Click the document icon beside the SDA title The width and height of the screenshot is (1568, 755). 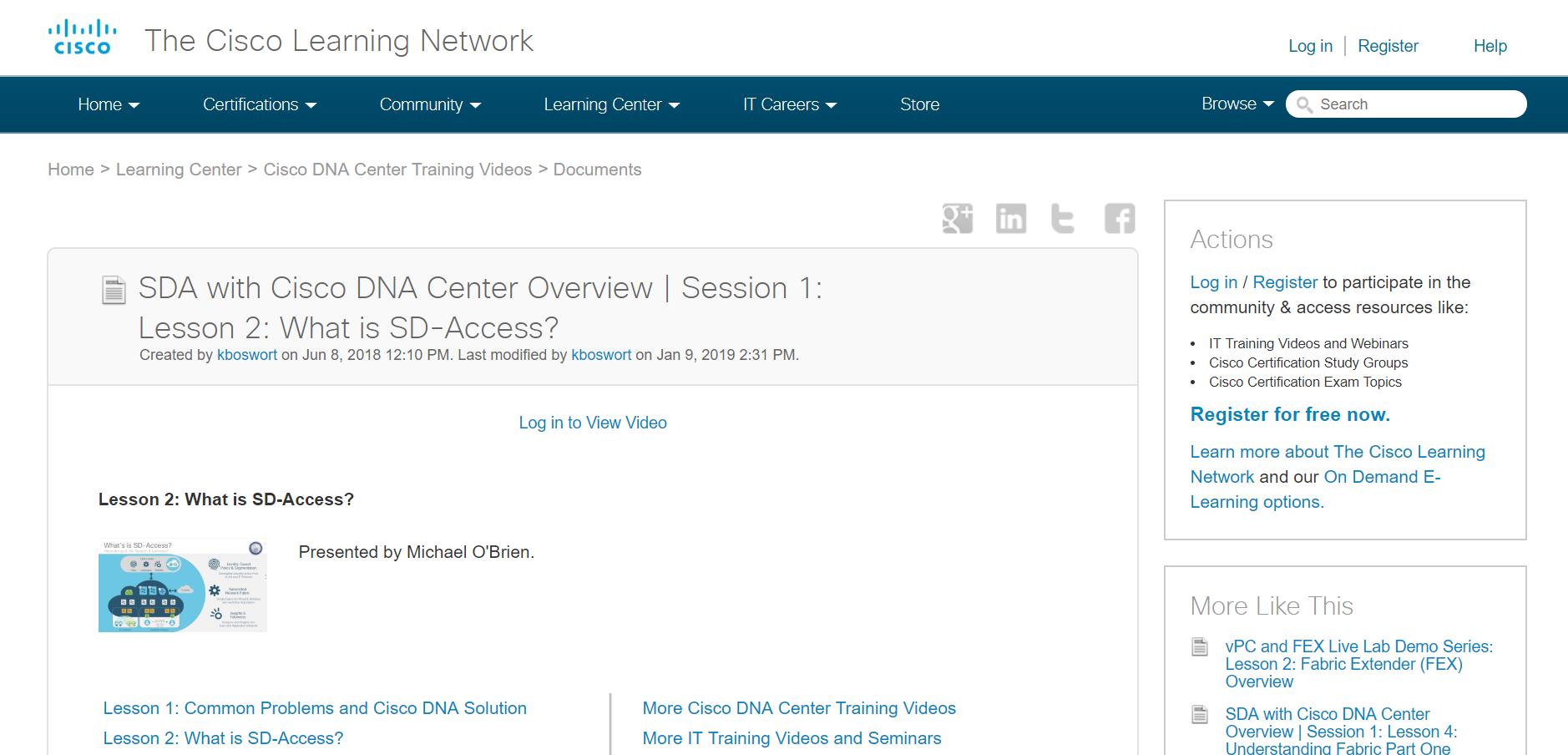[x=114, y=290]
